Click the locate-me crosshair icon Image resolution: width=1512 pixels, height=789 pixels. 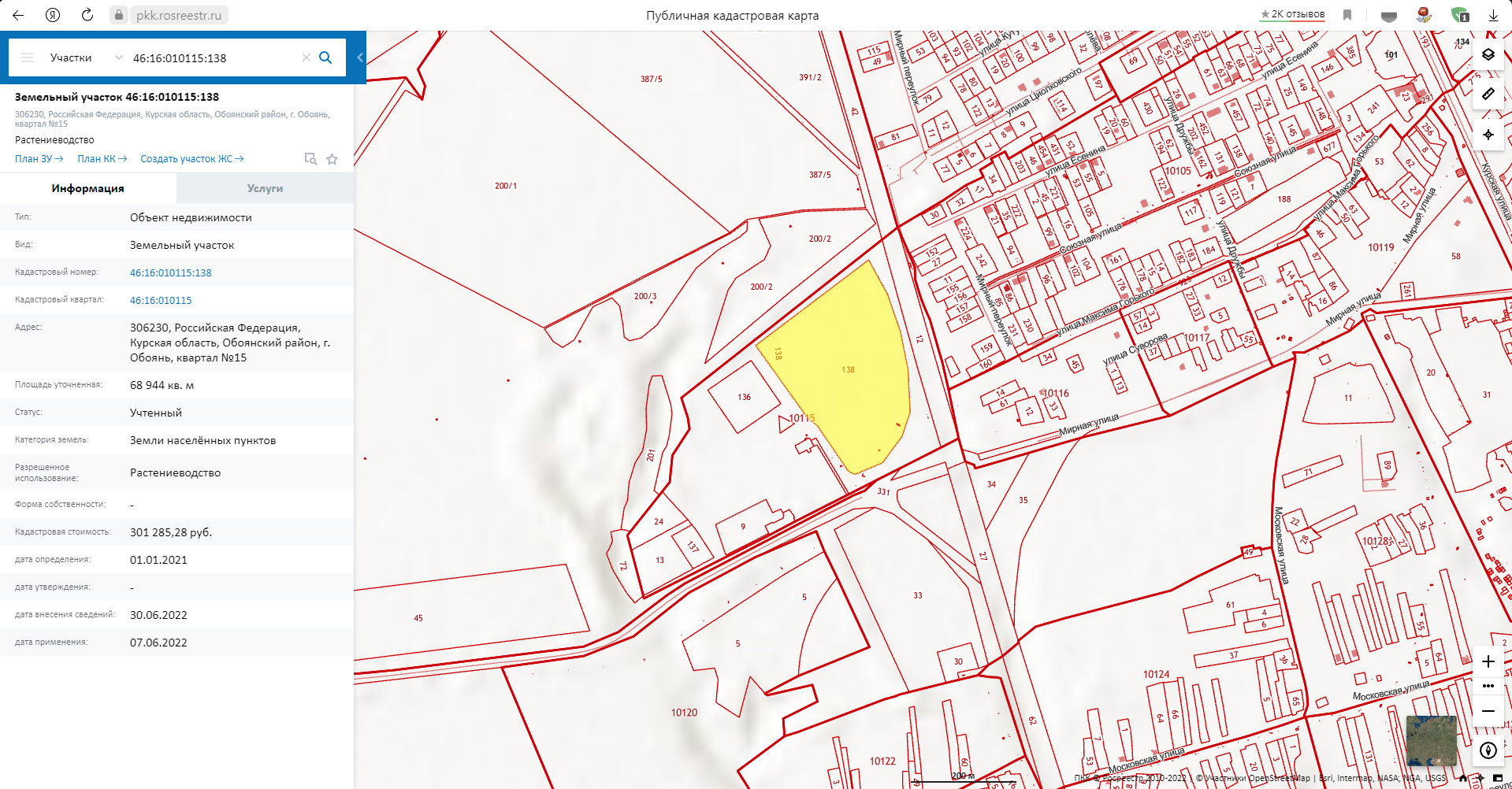tap(1488, 135)
